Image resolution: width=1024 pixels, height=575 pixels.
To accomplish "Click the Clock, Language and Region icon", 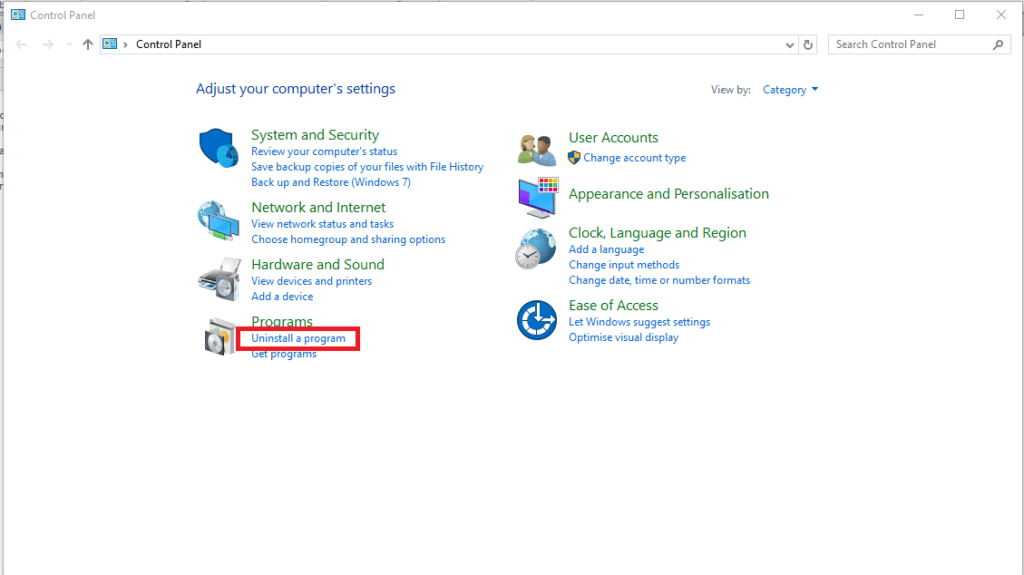I will (535, 249).
